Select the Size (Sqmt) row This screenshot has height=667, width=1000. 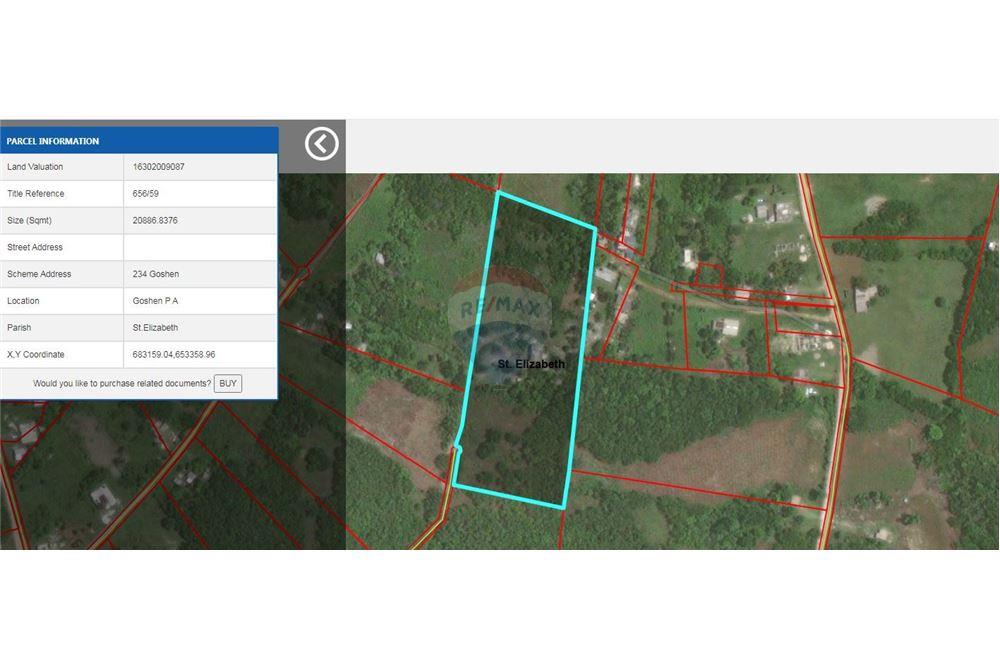140,220
